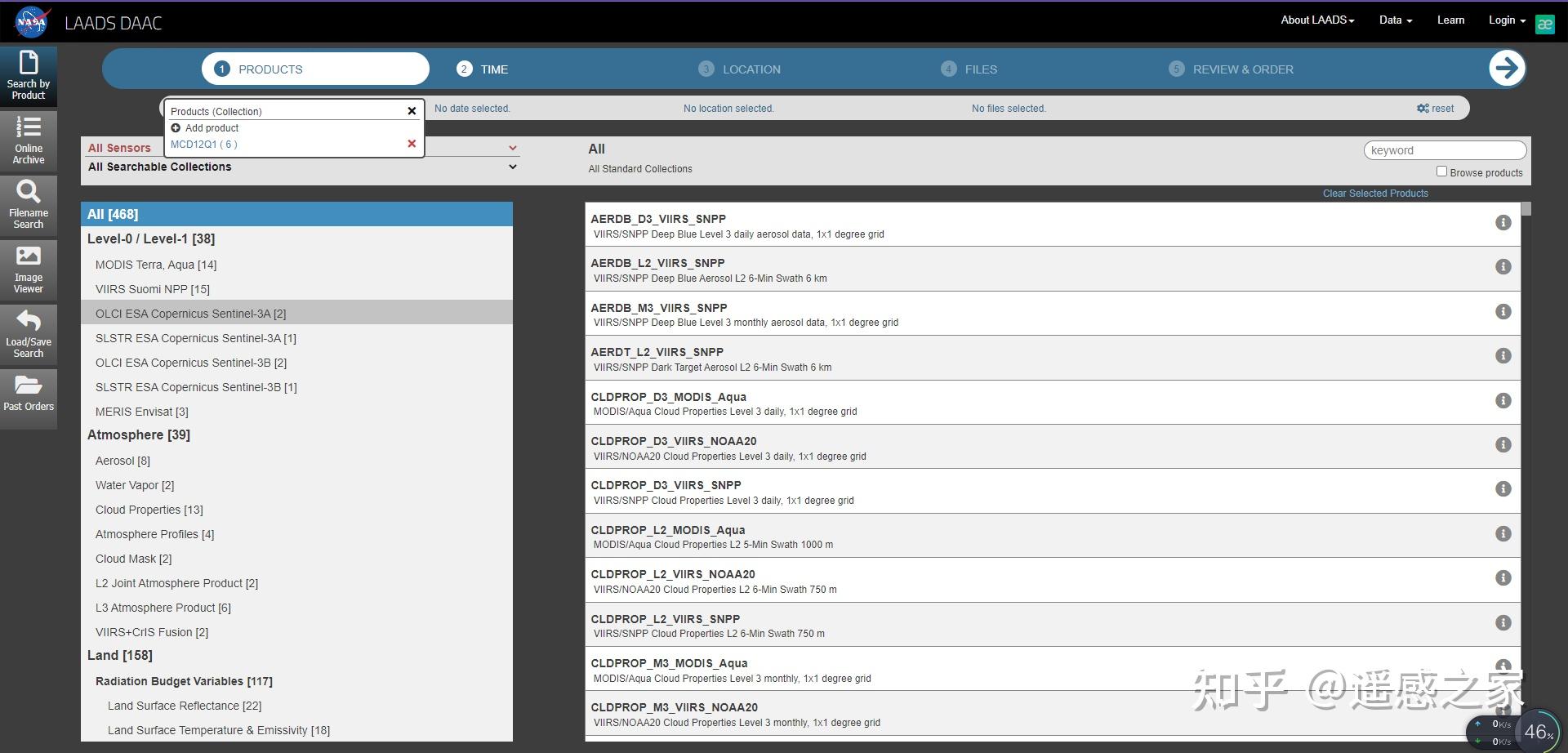This screenshot has height=753, width=1568.
Task: Click the next-step arrow button
Action: [x=1507, y=68]
